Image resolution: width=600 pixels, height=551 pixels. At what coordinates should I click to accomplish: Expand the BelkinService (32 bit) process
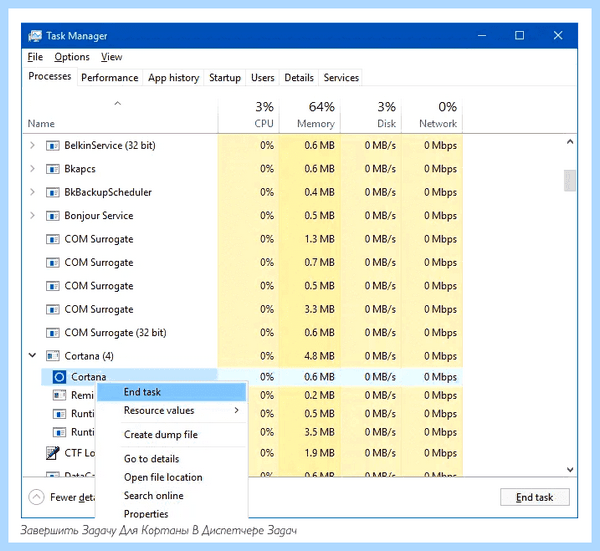(33, 145)
